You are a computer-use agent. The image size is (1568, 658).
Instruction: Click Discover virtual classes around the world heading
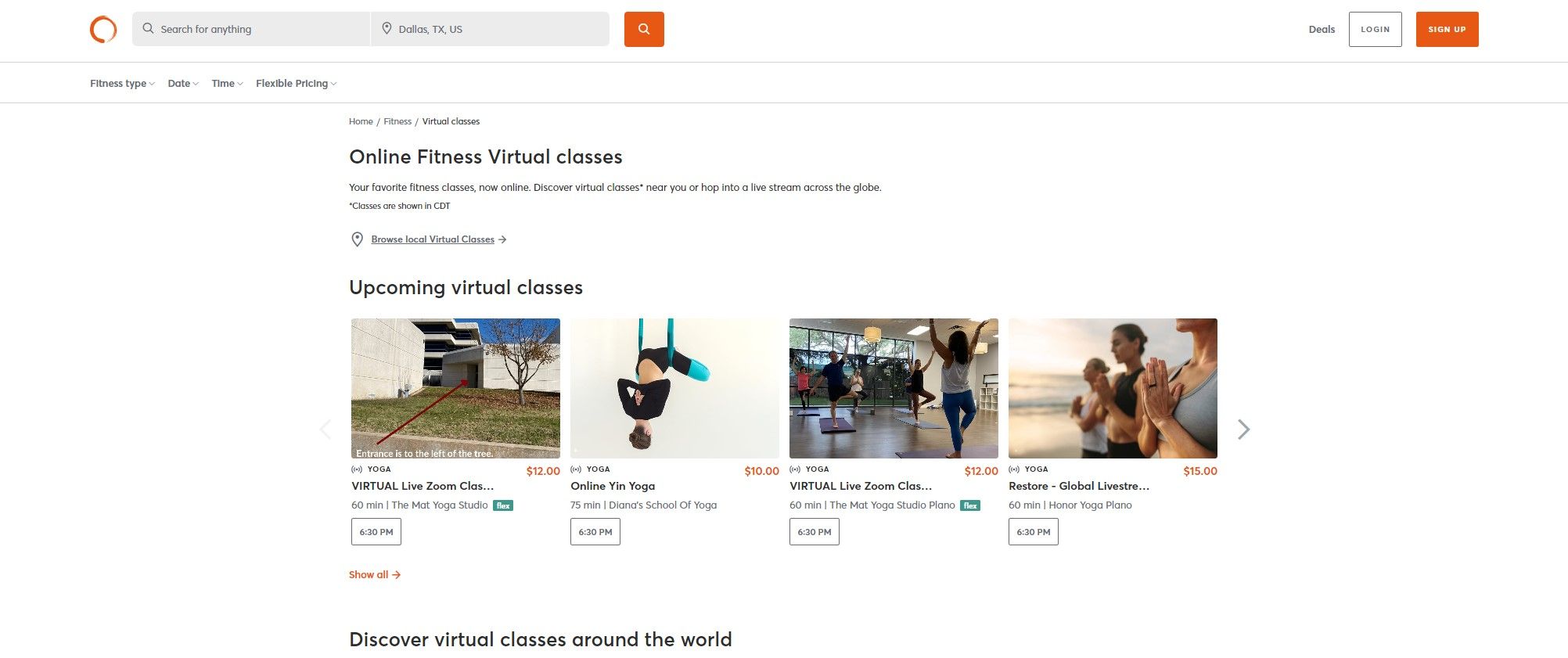click(541, 639)
